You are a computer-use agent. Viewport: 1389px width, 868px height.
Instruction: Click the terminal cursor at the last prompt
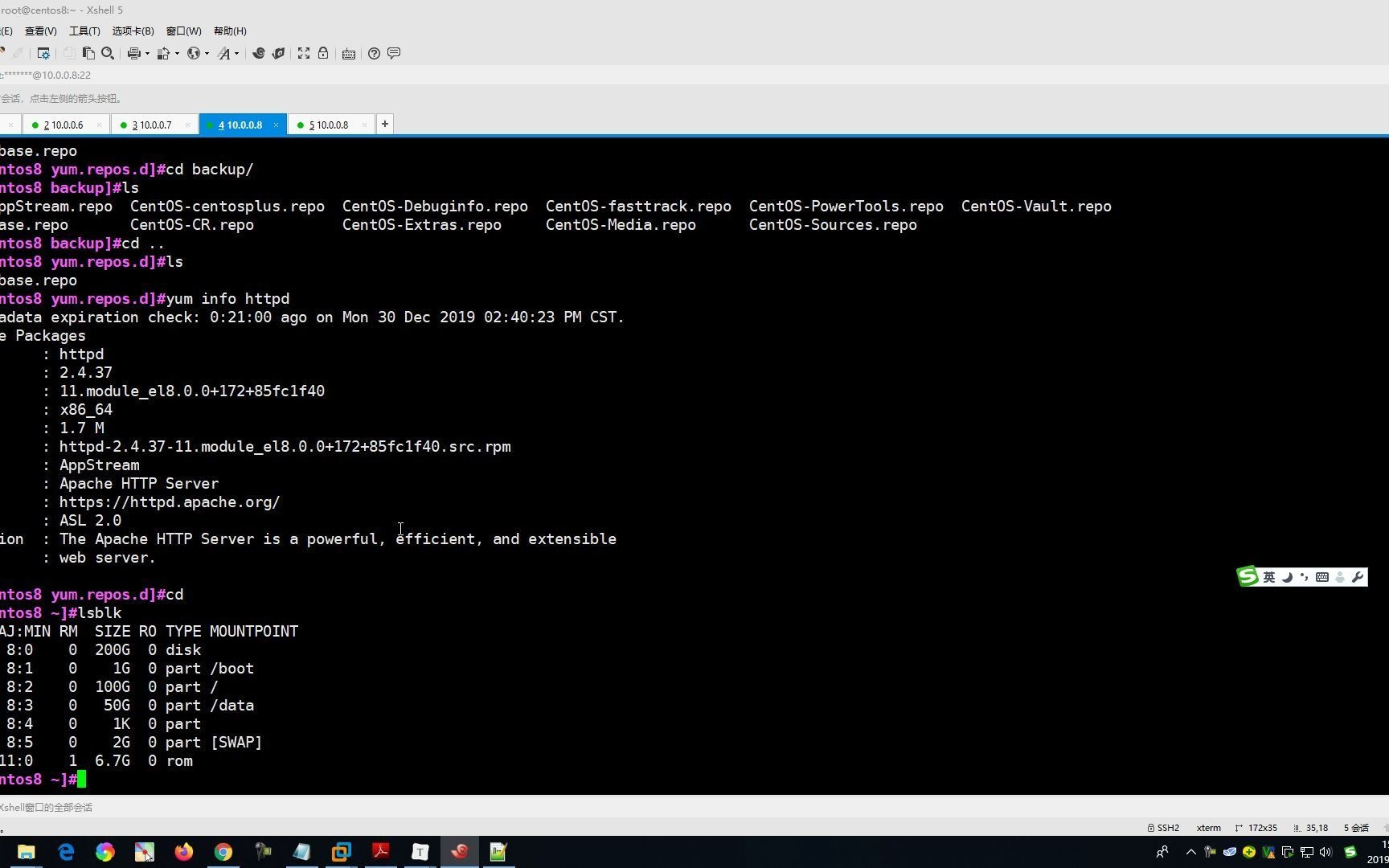tap(82, 780)
